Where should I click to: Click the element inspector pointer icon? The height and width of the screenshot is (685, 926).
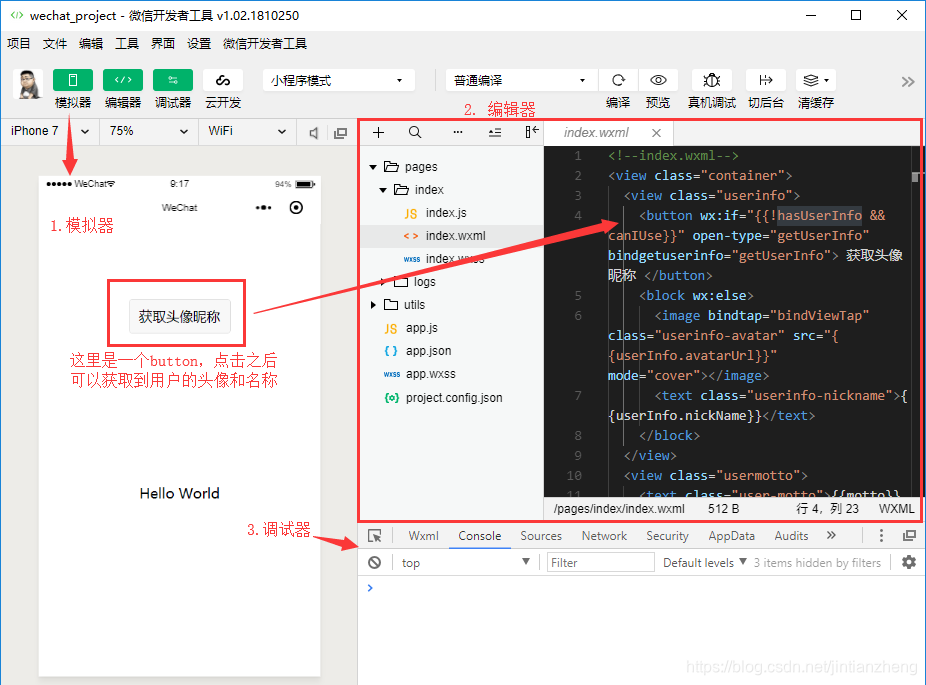(x=374, y=536)
